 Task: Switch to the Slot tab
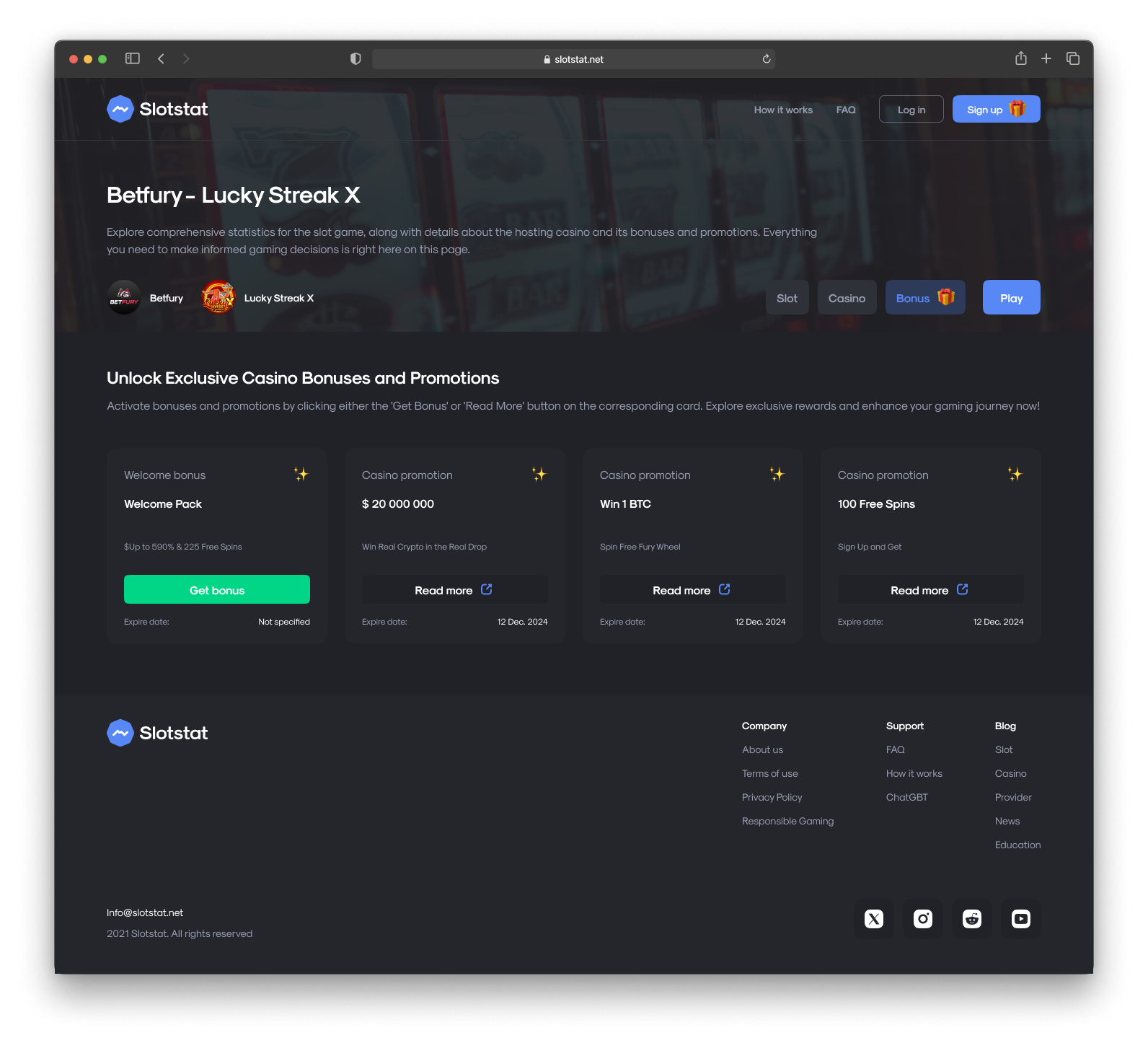click(x=787, y=297)
